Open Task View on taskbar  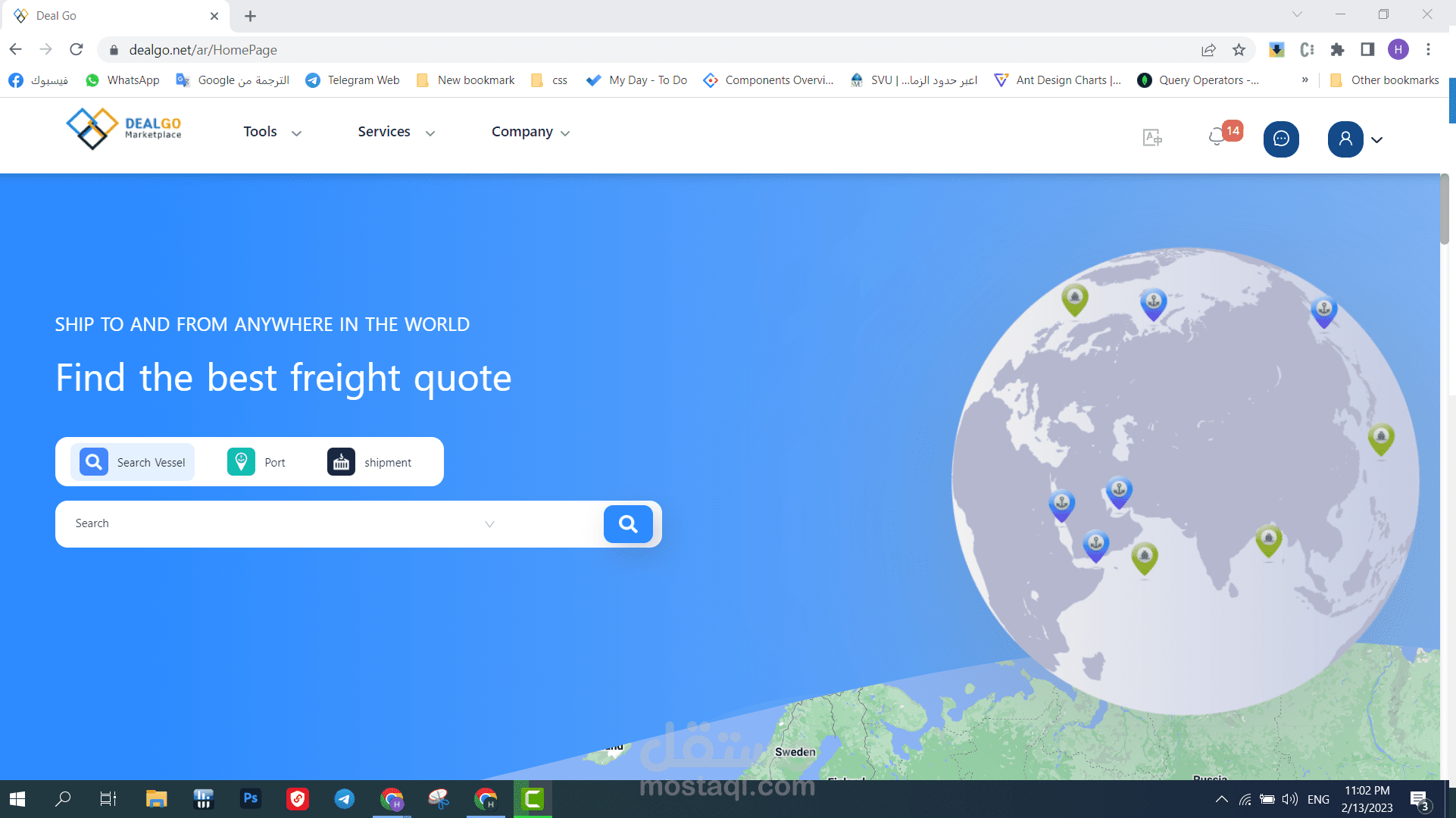tap(108, 799)
